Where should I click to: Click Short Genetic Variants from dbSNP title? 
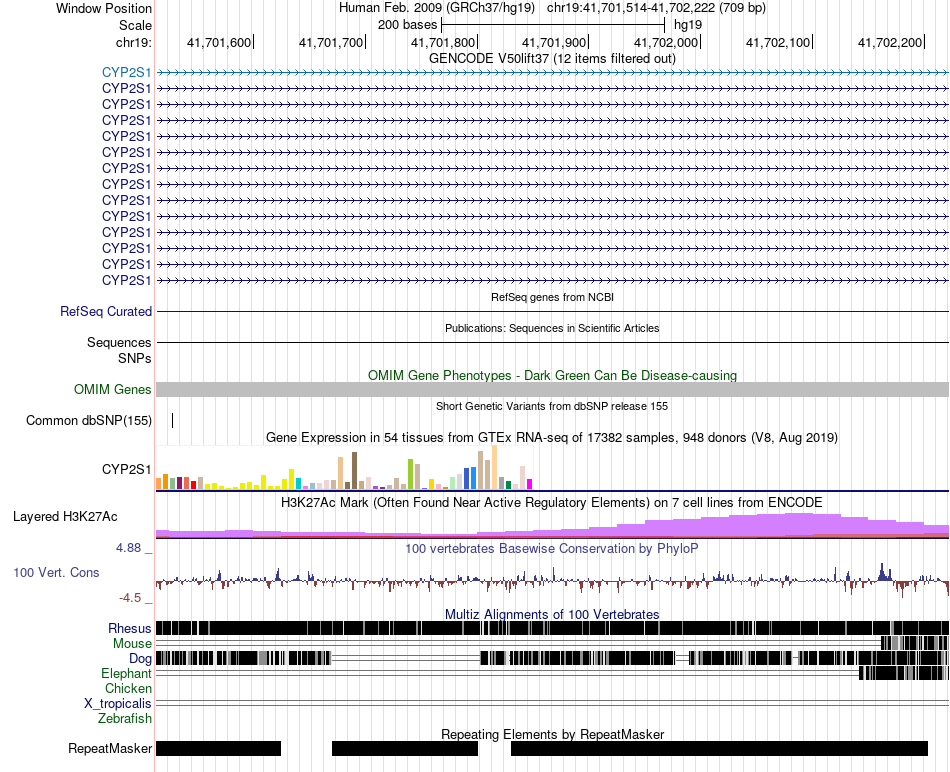pyautogui.click(x=552, y=407)
